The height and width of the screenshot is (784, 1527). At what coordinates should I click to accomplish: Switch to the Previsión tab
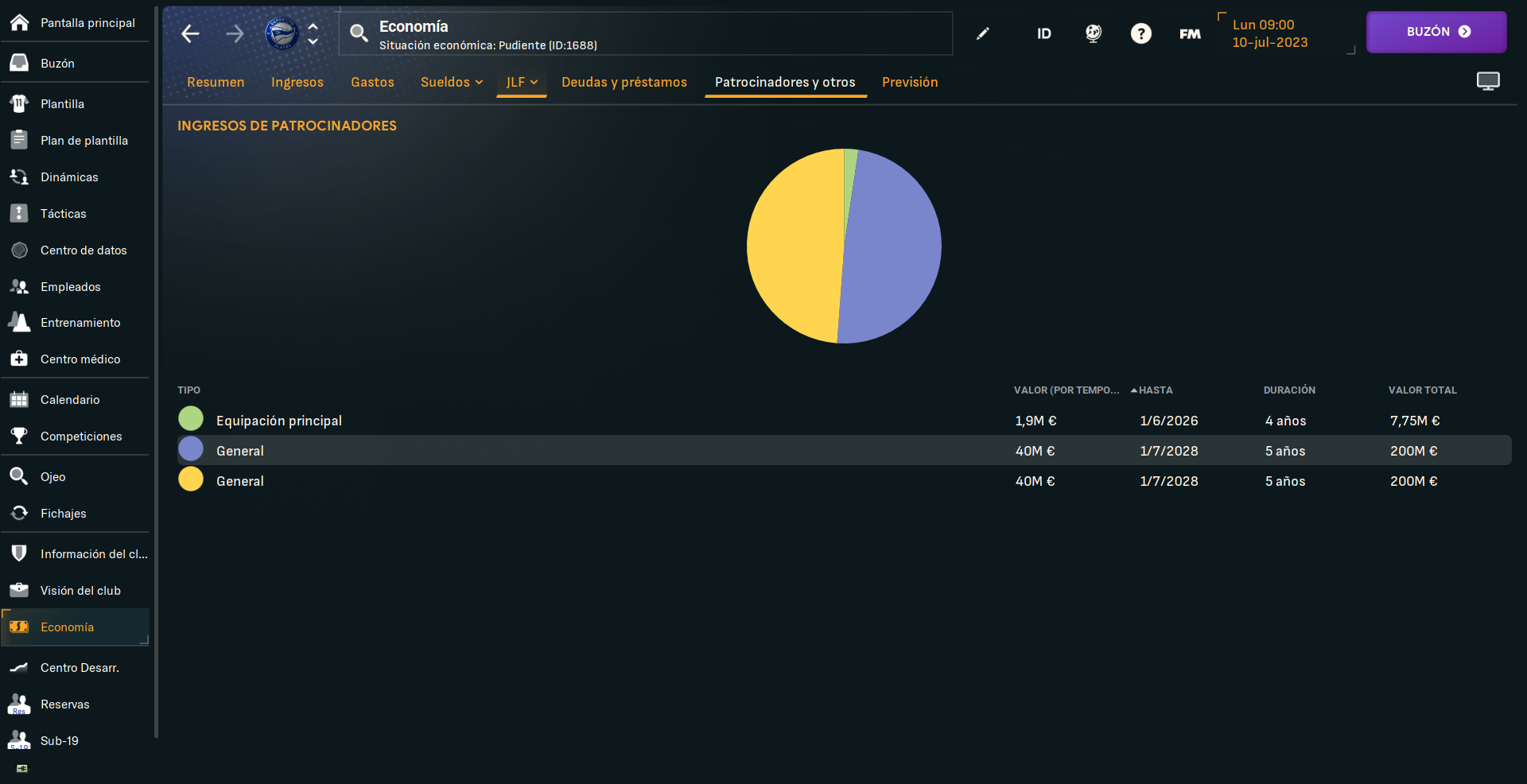(910, 82)
